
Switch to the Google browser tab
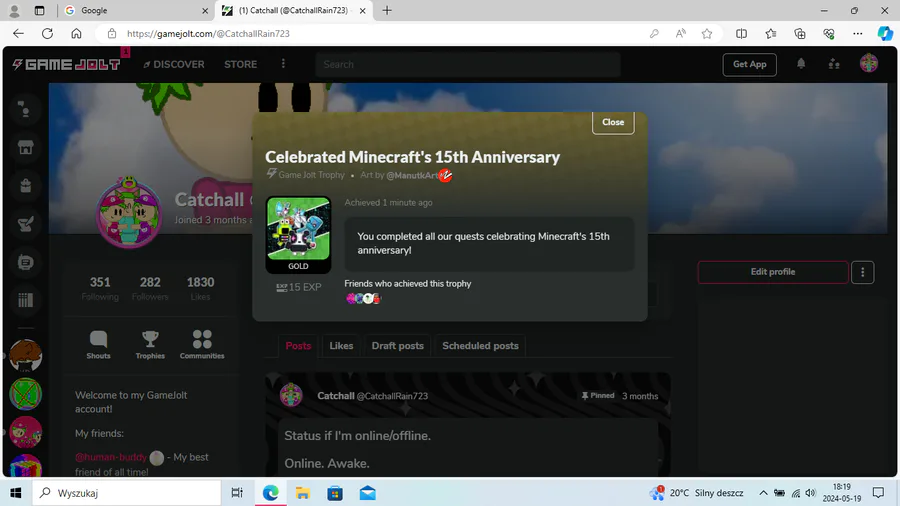(x=135, y=10)
